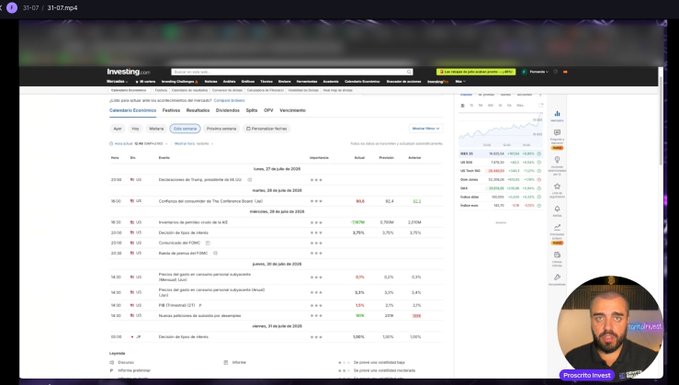Click the Conversor de divisas submenu link

(x=227, y=91)
